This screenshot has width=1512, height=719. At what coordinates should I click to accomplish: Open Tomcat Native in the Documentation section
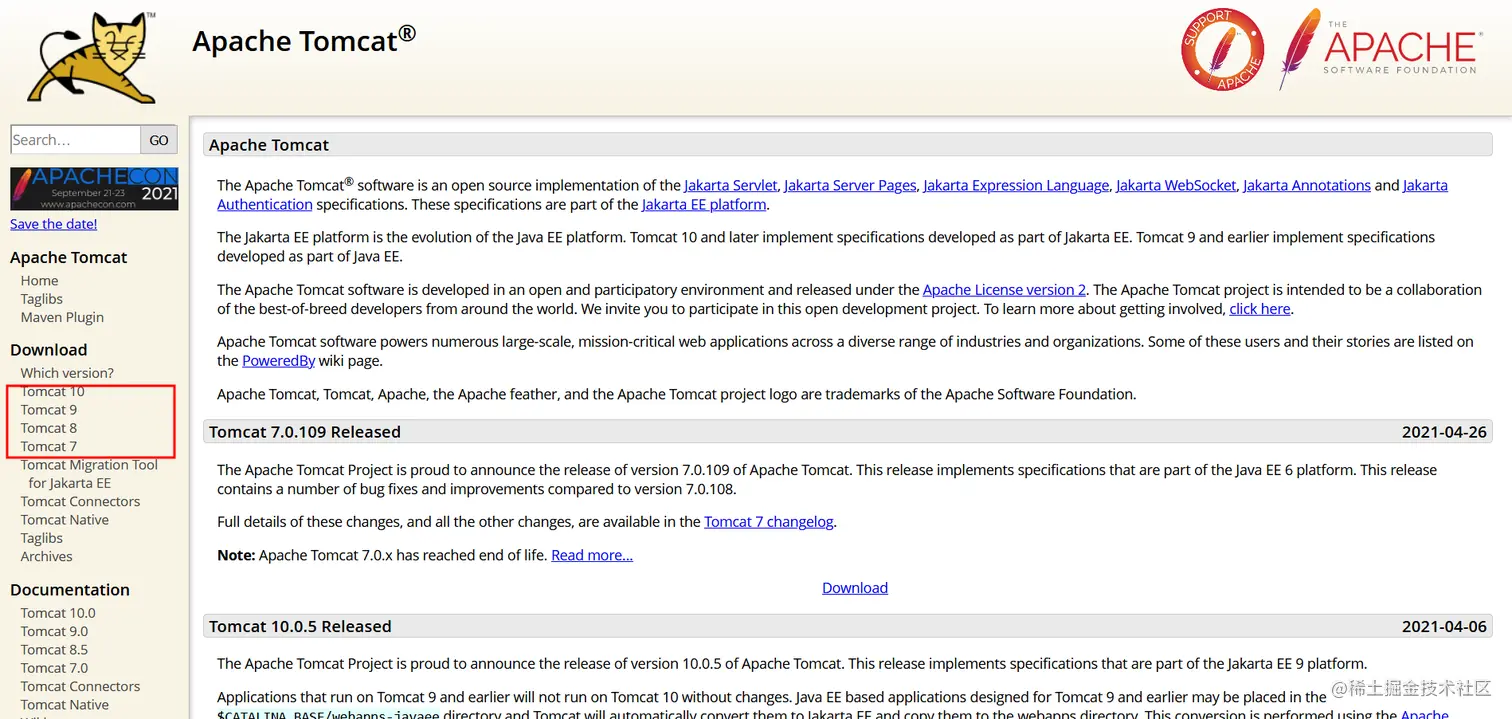pyautogui.click(x=65, y=705)
